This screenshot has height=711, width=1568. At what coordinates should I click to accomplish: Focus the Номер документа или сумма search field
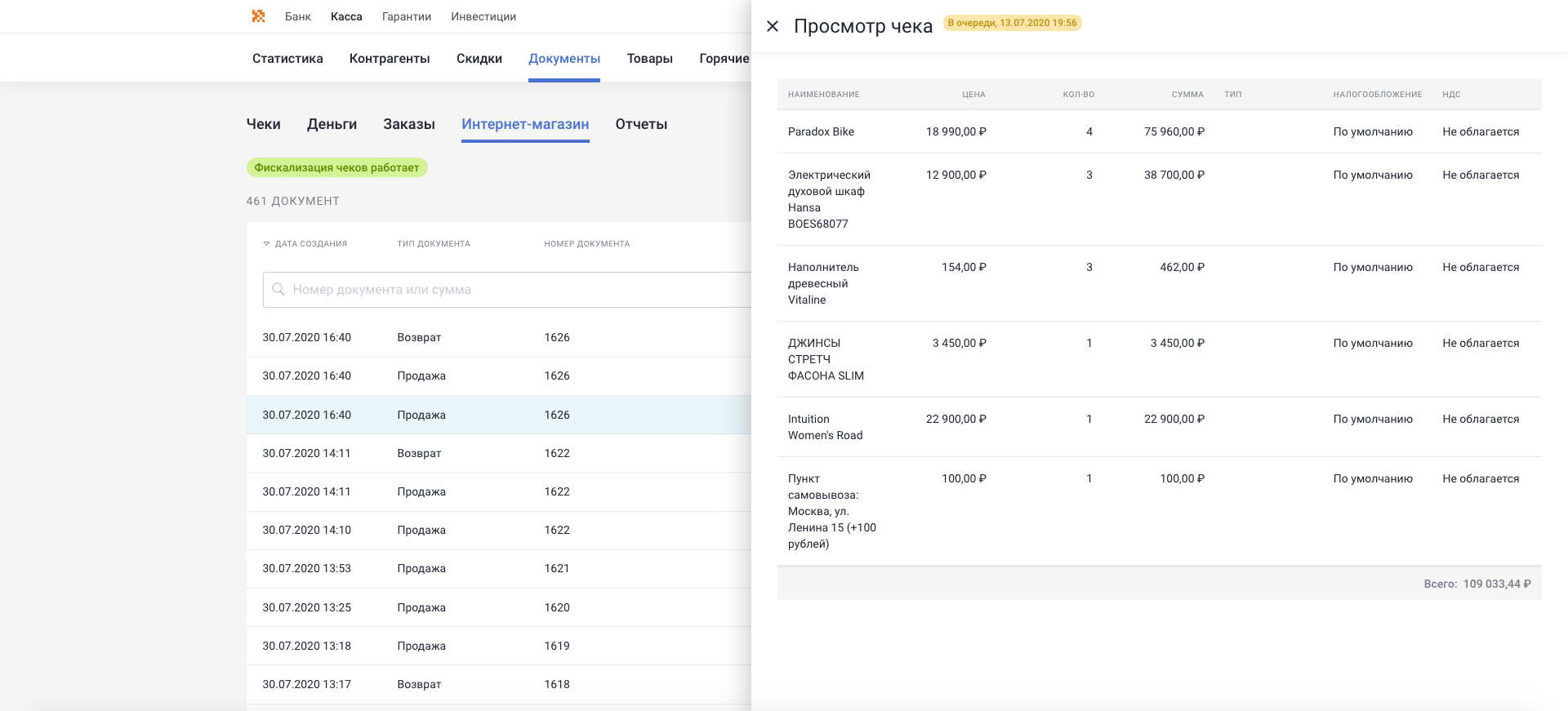click(x=507, y=290)
